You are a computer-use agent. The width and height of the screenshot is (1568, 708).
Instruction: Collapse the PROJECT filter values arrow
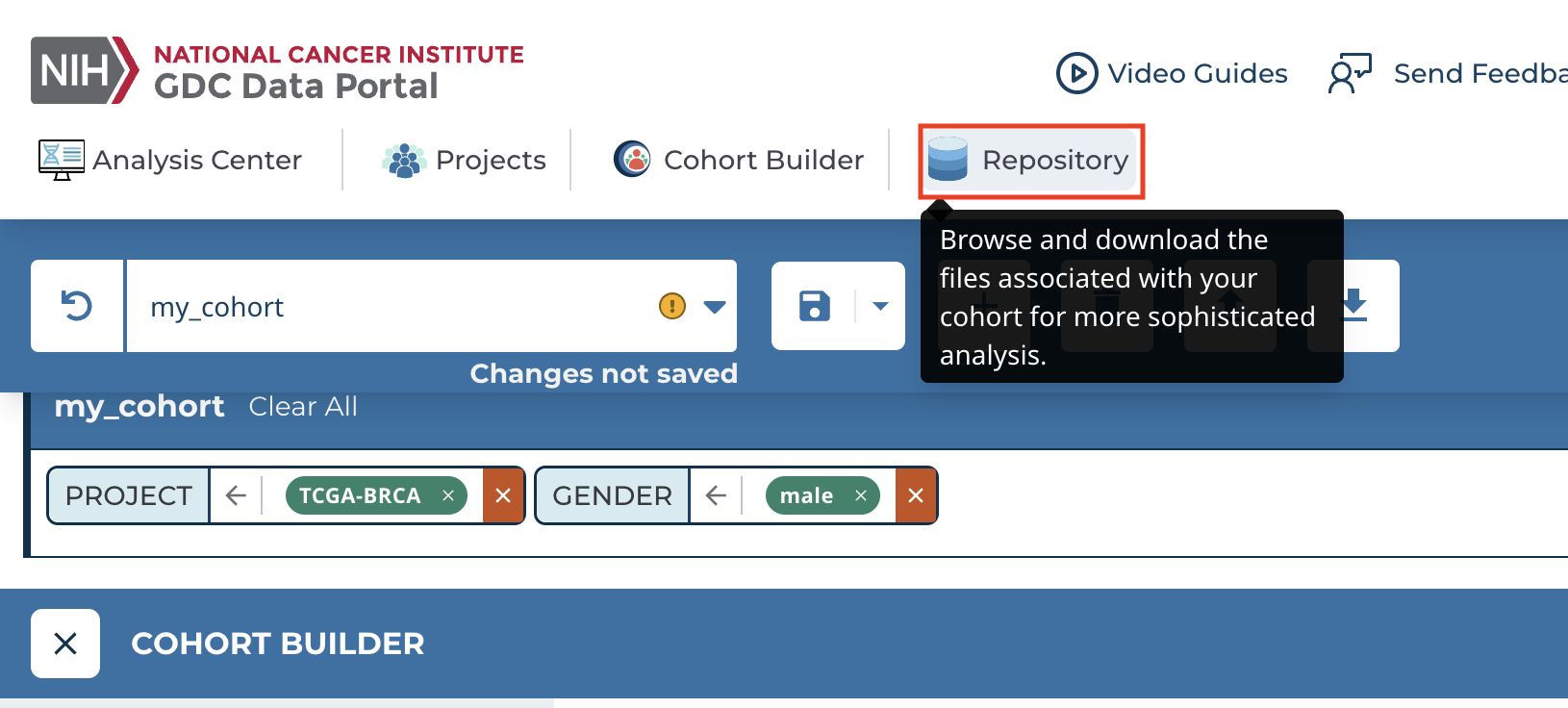tap(236, 495)
